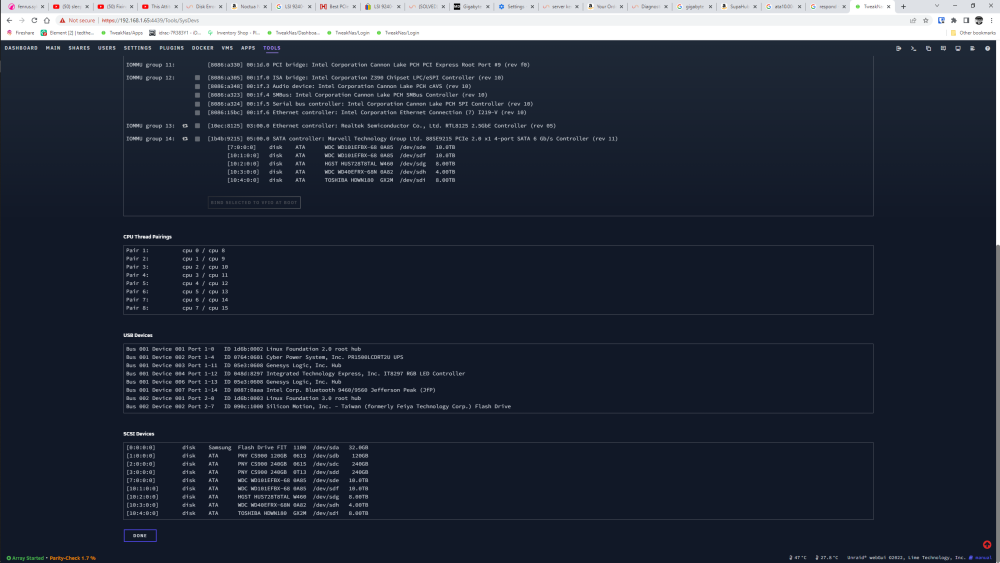
Task: Open the USERS menu
Action: pyautogui.click(x=107, y=48)
